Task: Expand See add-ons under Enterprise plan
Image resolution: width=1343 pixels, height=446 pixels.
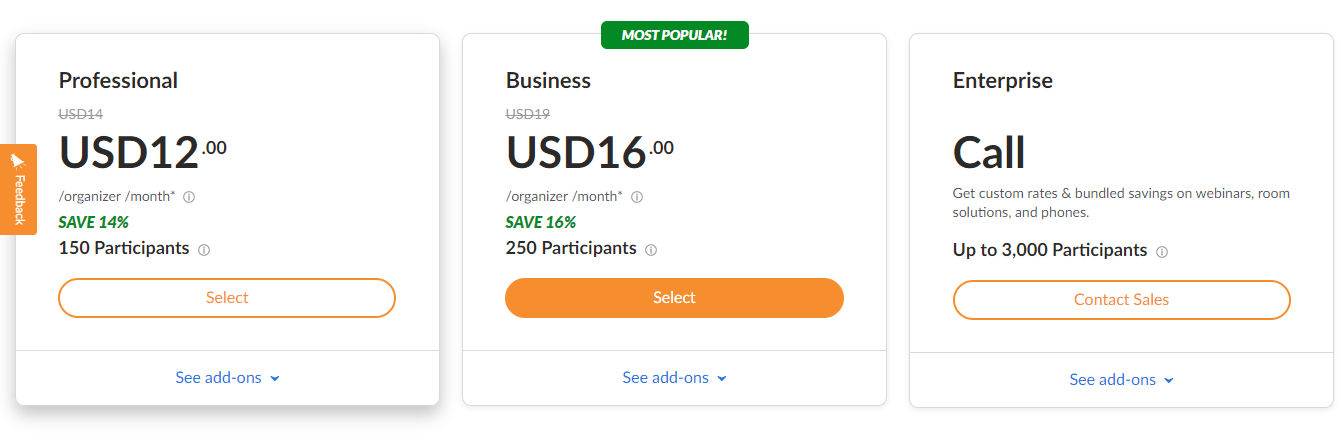Action: pyautogui.click(x=1121, y=380)
